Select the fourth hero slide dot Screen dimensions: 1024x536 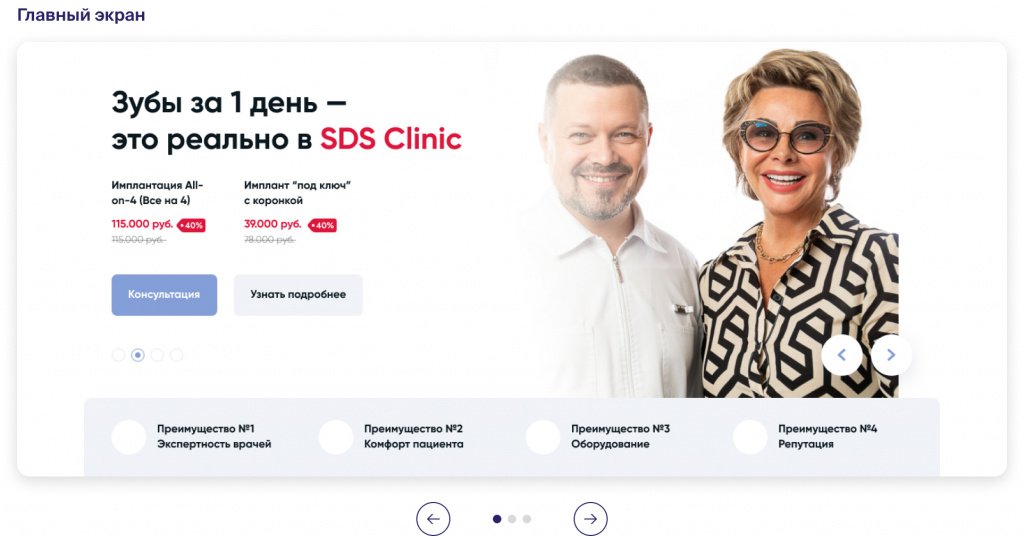pos(176,355)
